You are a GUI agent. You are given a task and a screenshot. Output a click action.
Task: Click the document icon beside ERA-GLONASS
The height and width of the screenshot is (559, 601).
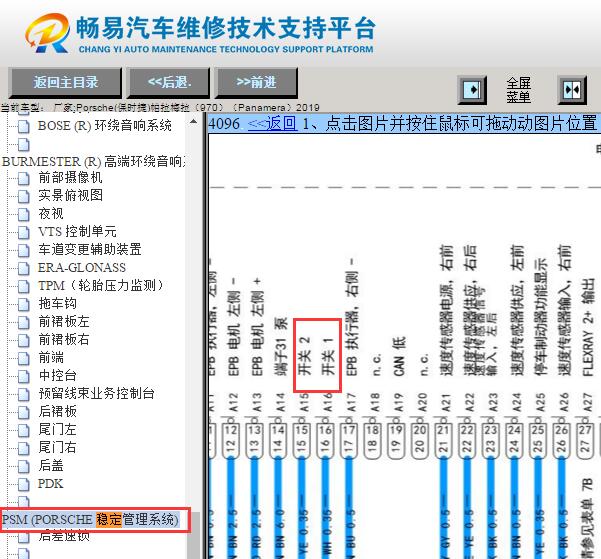(23, 268)
